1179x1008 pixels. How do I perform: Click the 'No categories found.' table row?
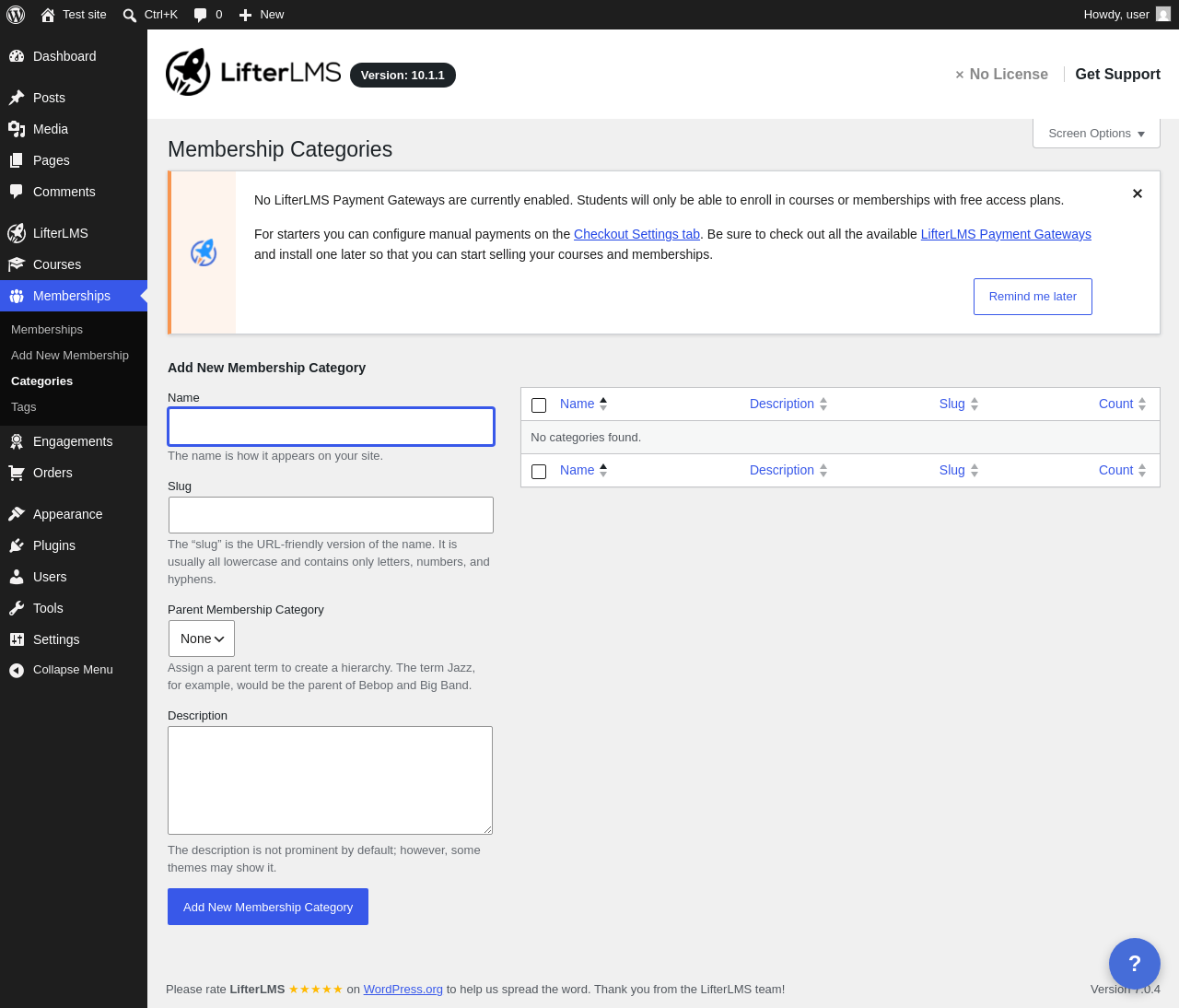pyautogui.click(x=840, y=438)
